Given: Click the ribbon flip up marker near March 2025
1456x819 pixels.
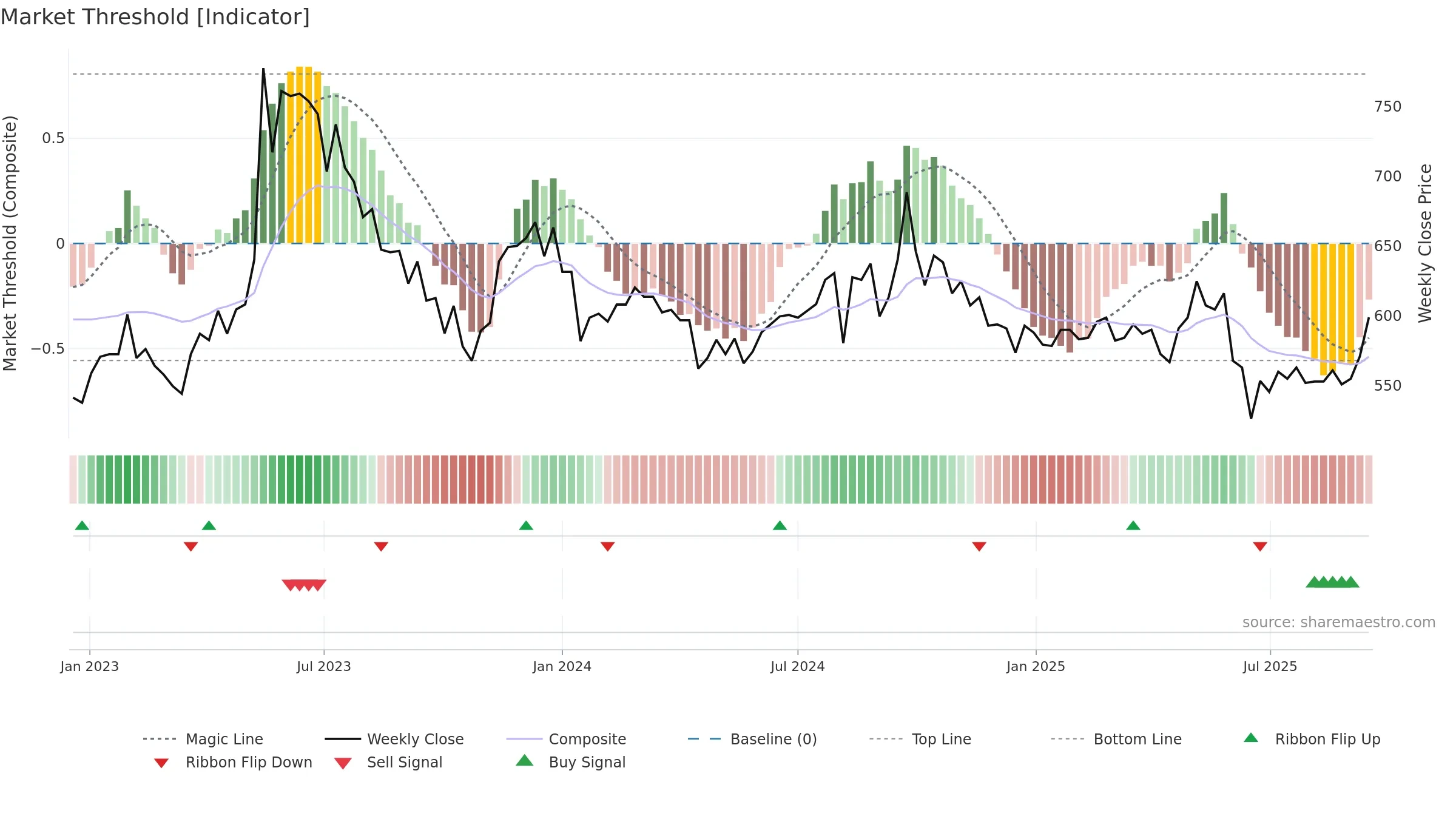Looking at the screenshot, I should (1133, 525).
